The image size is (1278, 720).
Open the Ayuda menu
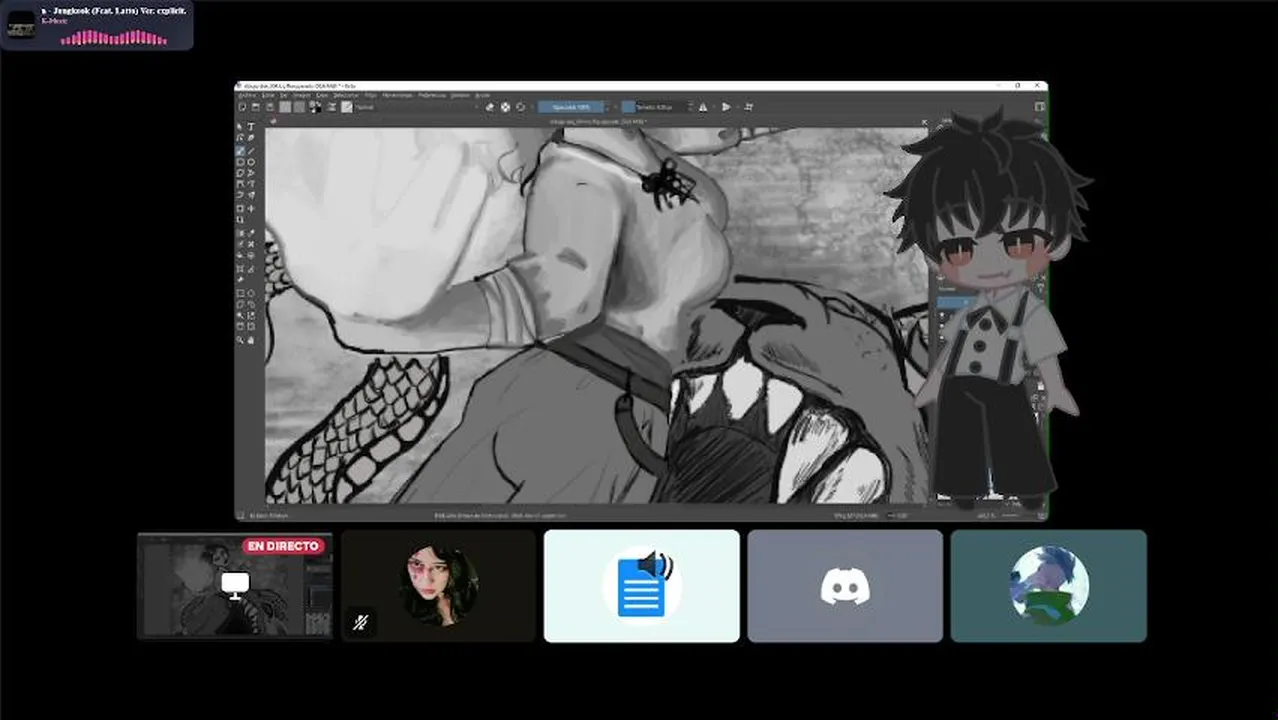click(x=482, y=95)
